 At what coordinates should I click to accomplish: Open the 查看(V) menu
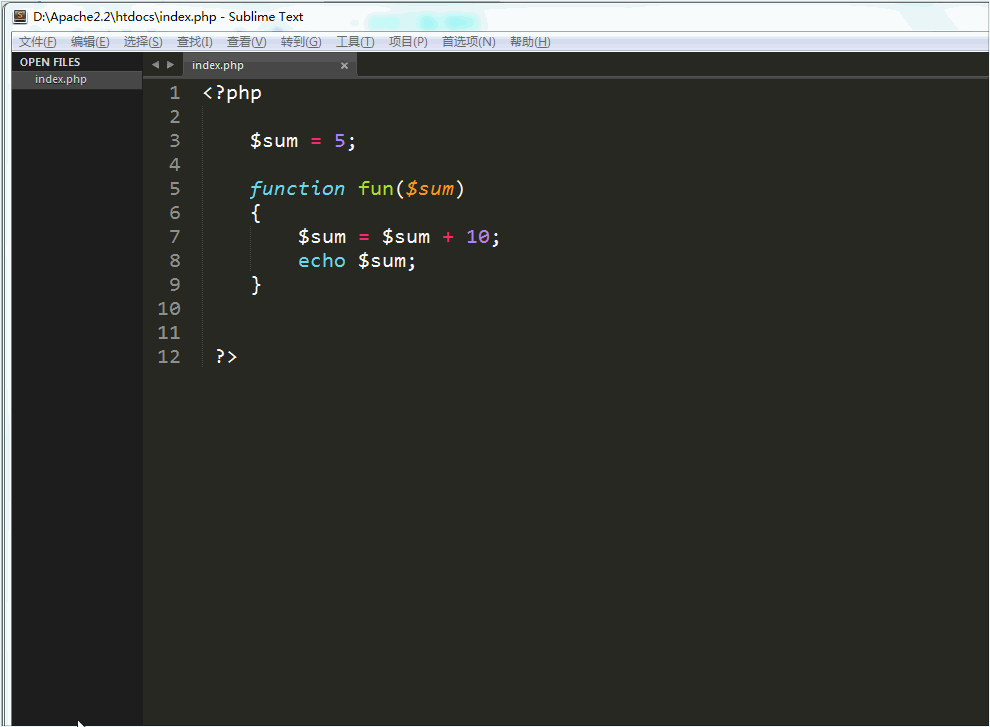click(x=246, y=42)
